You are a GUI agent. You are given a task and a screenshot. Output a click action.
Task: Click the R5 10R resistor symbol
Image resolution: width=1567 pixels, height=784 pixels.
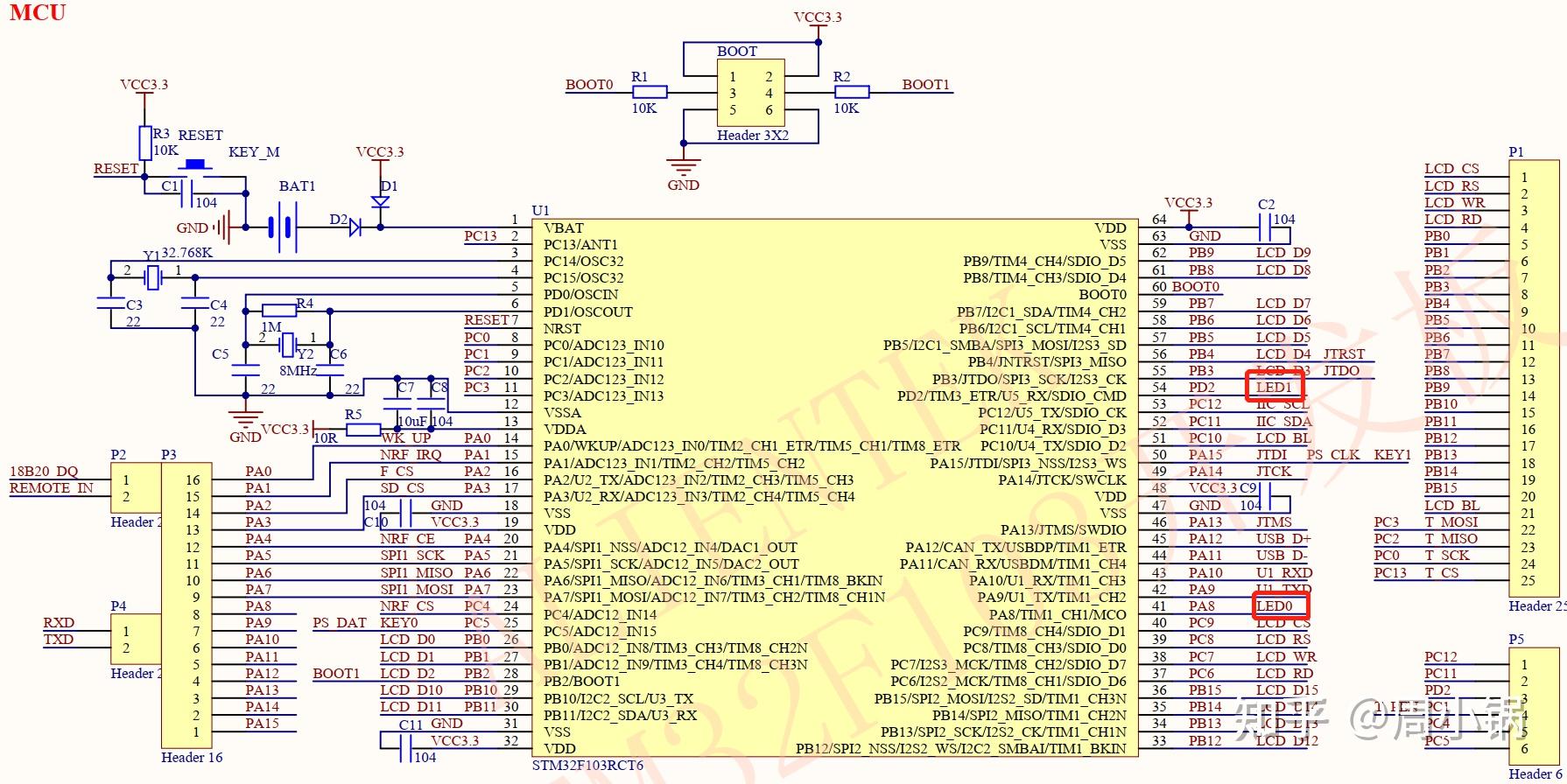coord(362,430)
